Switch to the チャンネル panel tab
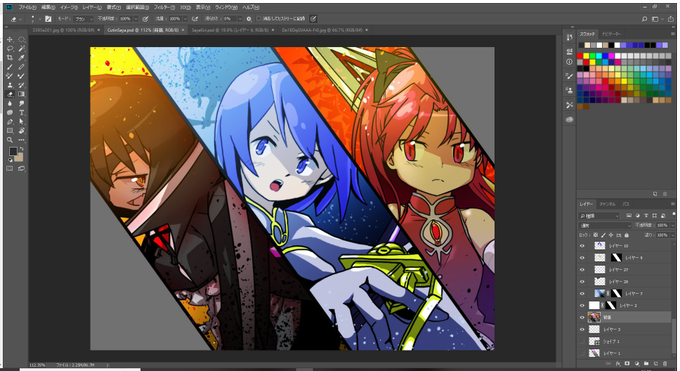The height and width of the screenshot is (371, 680). tap(608, 204)
